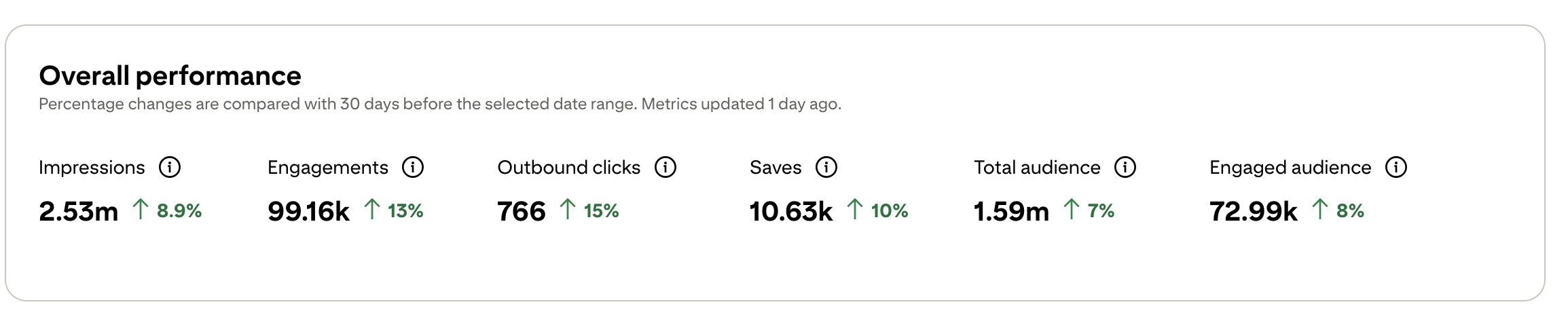Open the Engaged audience info icon

tap(1396, 167)
